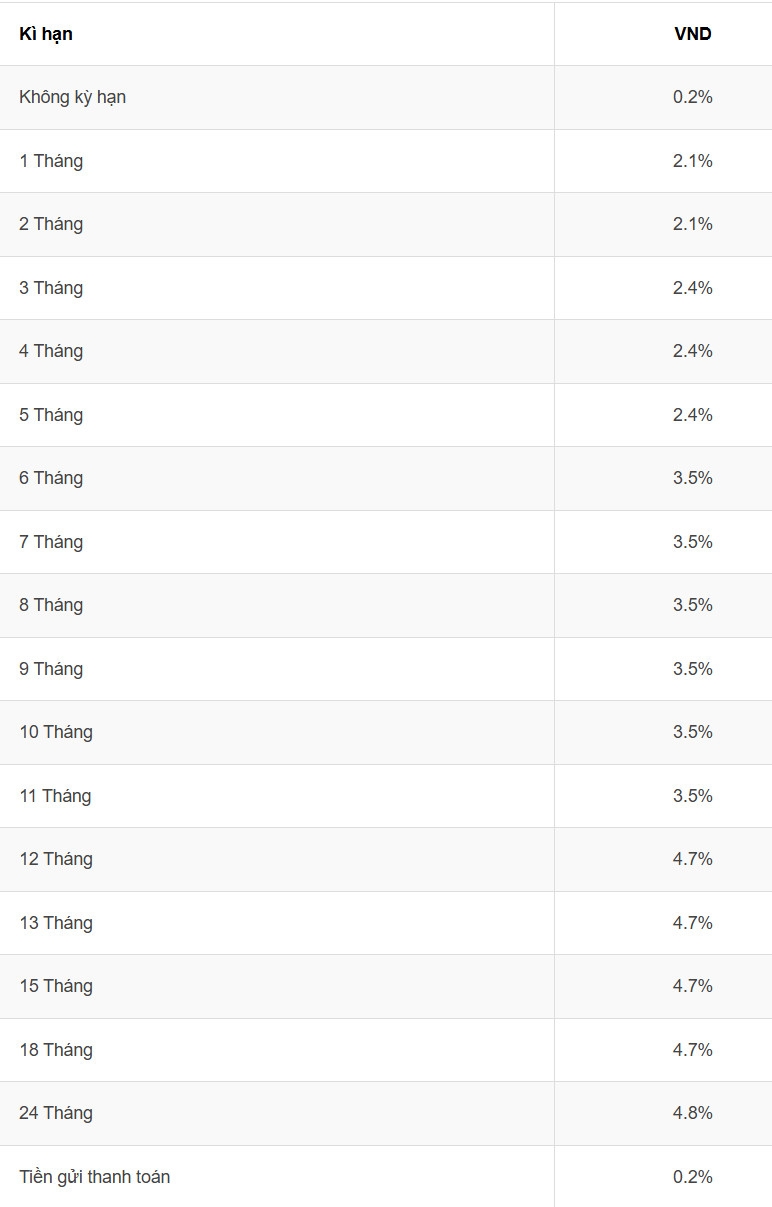The width and height of the screenshot is (772, 1207).
Task: Select the "18 Tháng" row label
Action: pyautogui.click(x=56, y=1050)
